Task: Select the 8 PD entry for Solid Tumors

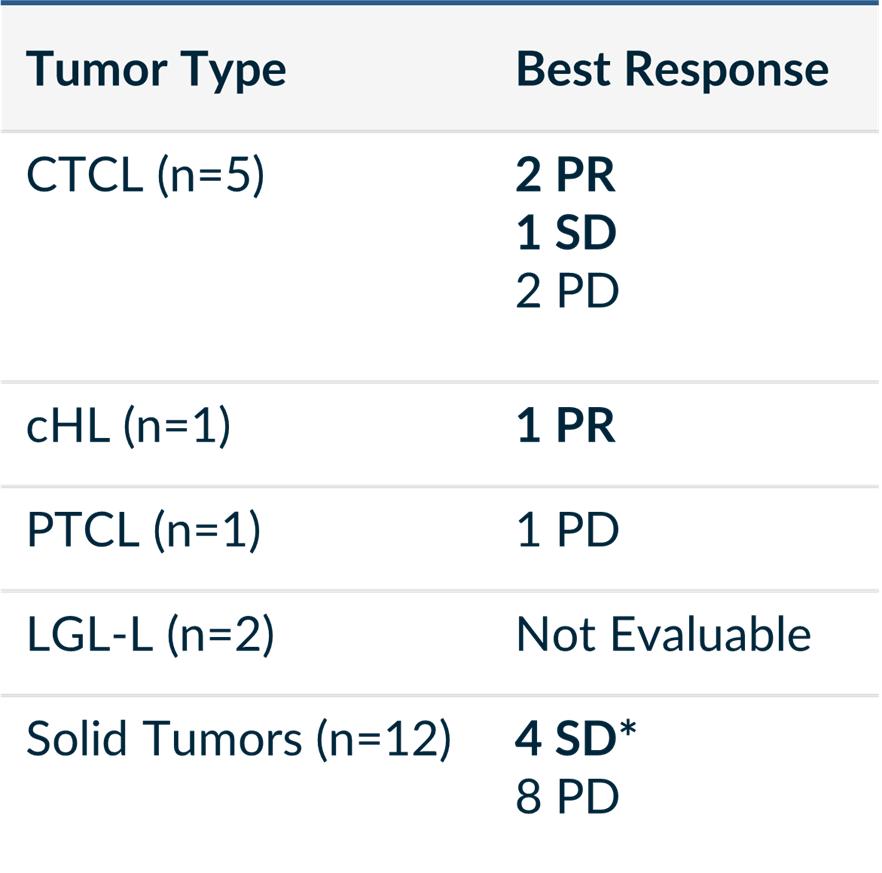Action: [567, 797]
